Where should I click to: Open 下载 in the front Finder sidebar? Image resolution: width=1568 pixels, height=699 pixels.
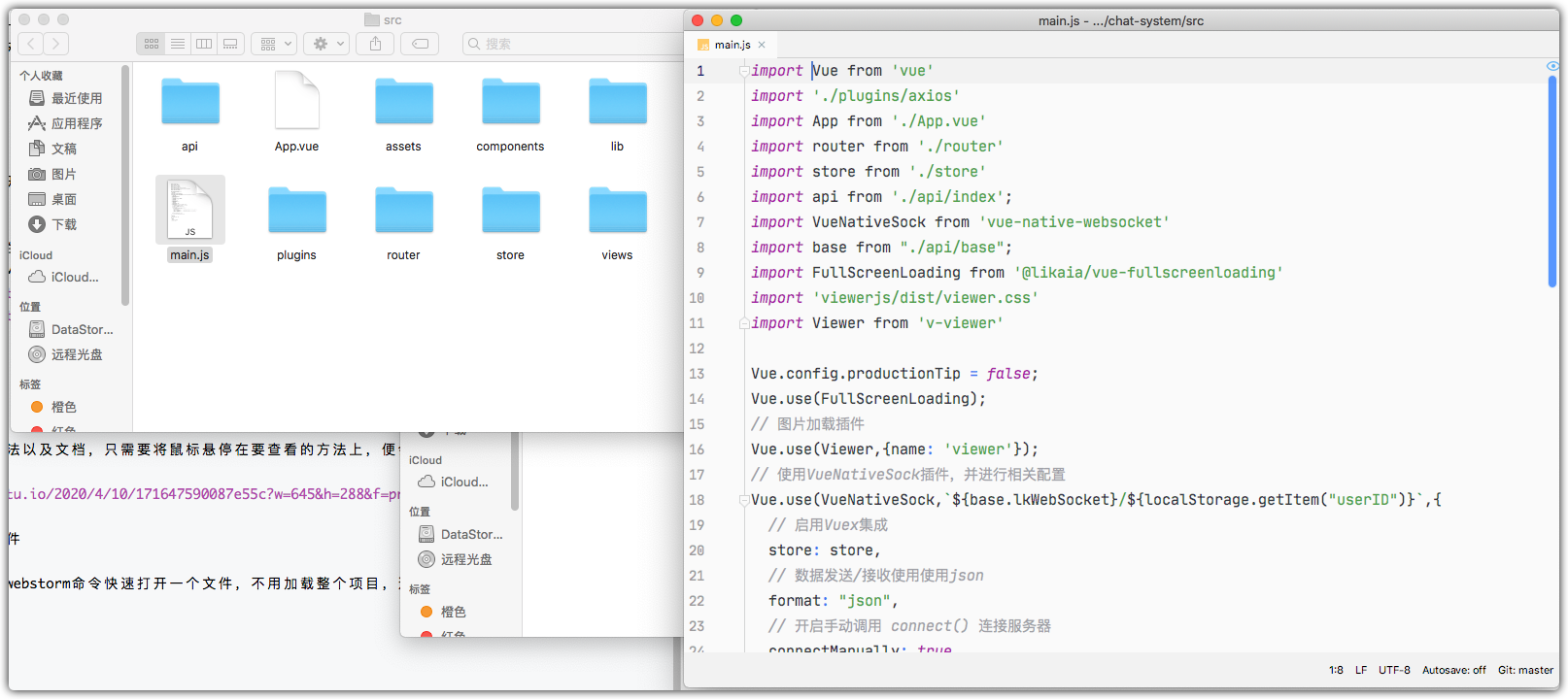tap(53, 224)
